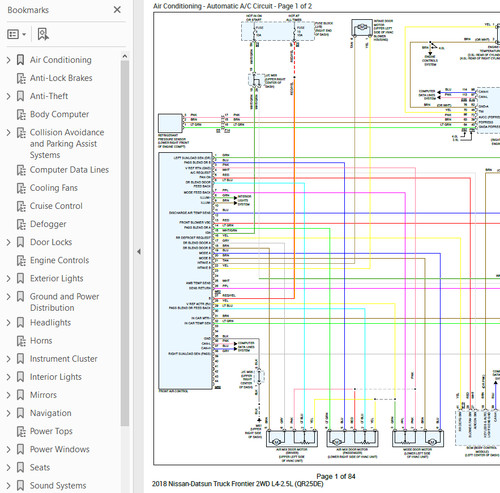Expand the Anti-Theft bookmark
Viewport: 500px width, 493px height.
(x=9, y=96)
